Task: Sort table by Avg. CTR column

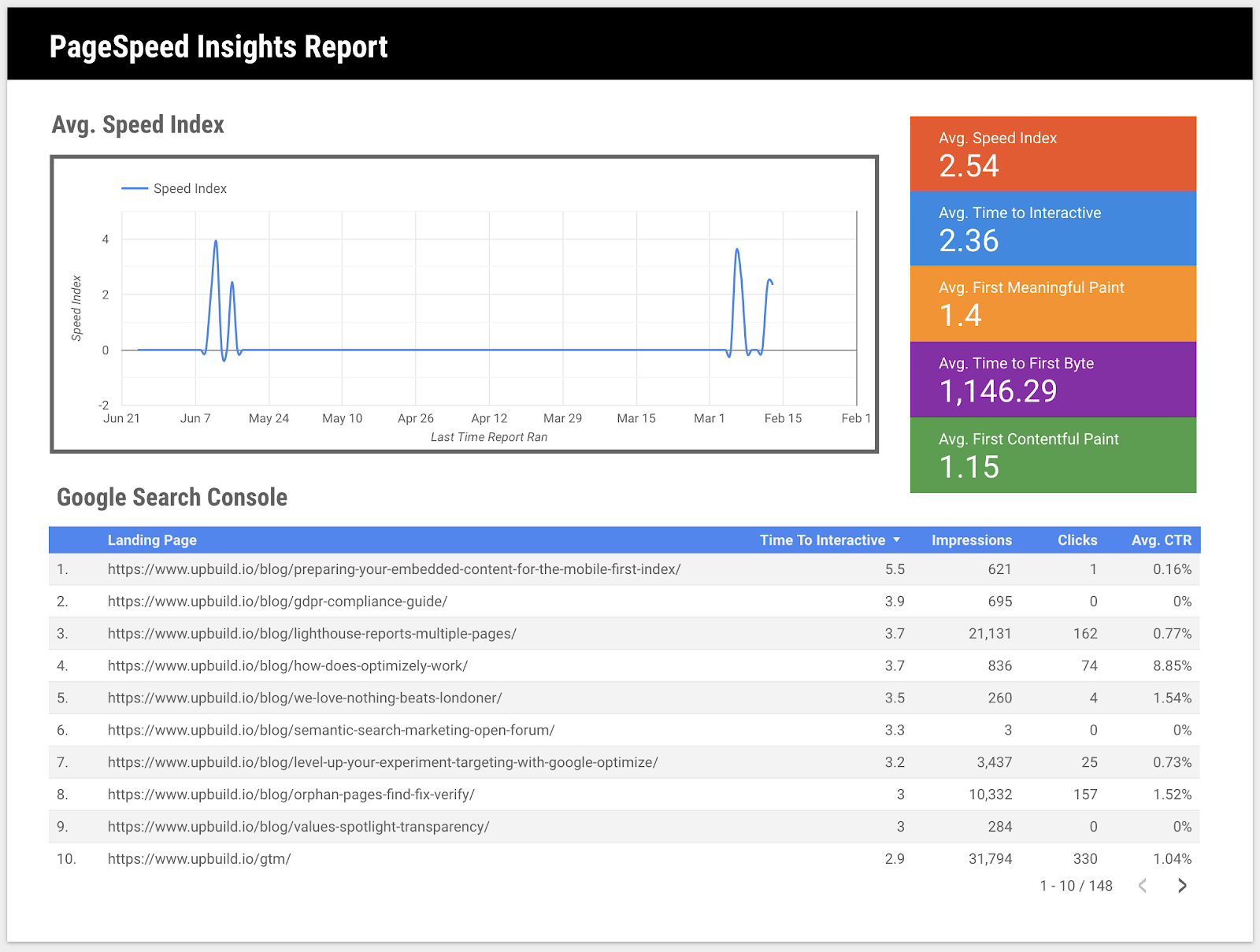Action: (x=1161, y=540)
